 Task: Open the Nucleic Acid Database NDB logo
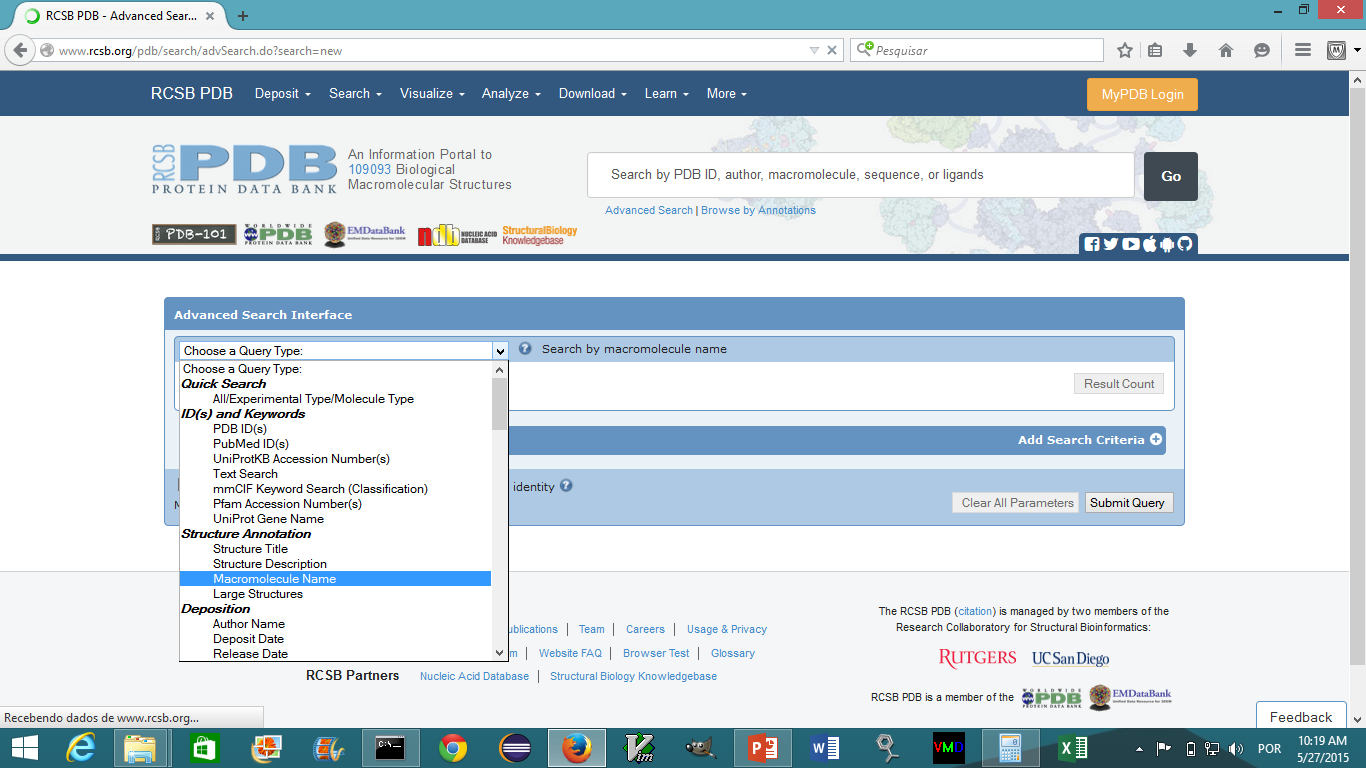coord(455,236)
